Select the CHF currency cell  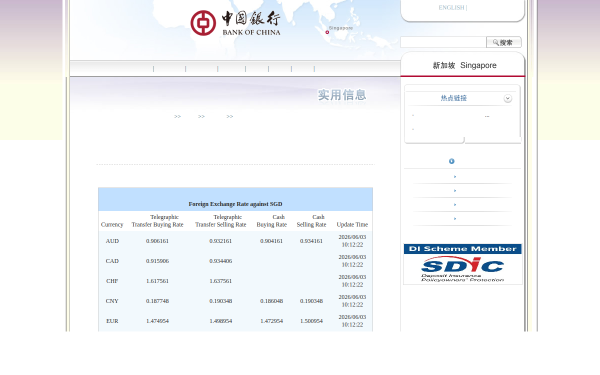click(x=112, y=281)
